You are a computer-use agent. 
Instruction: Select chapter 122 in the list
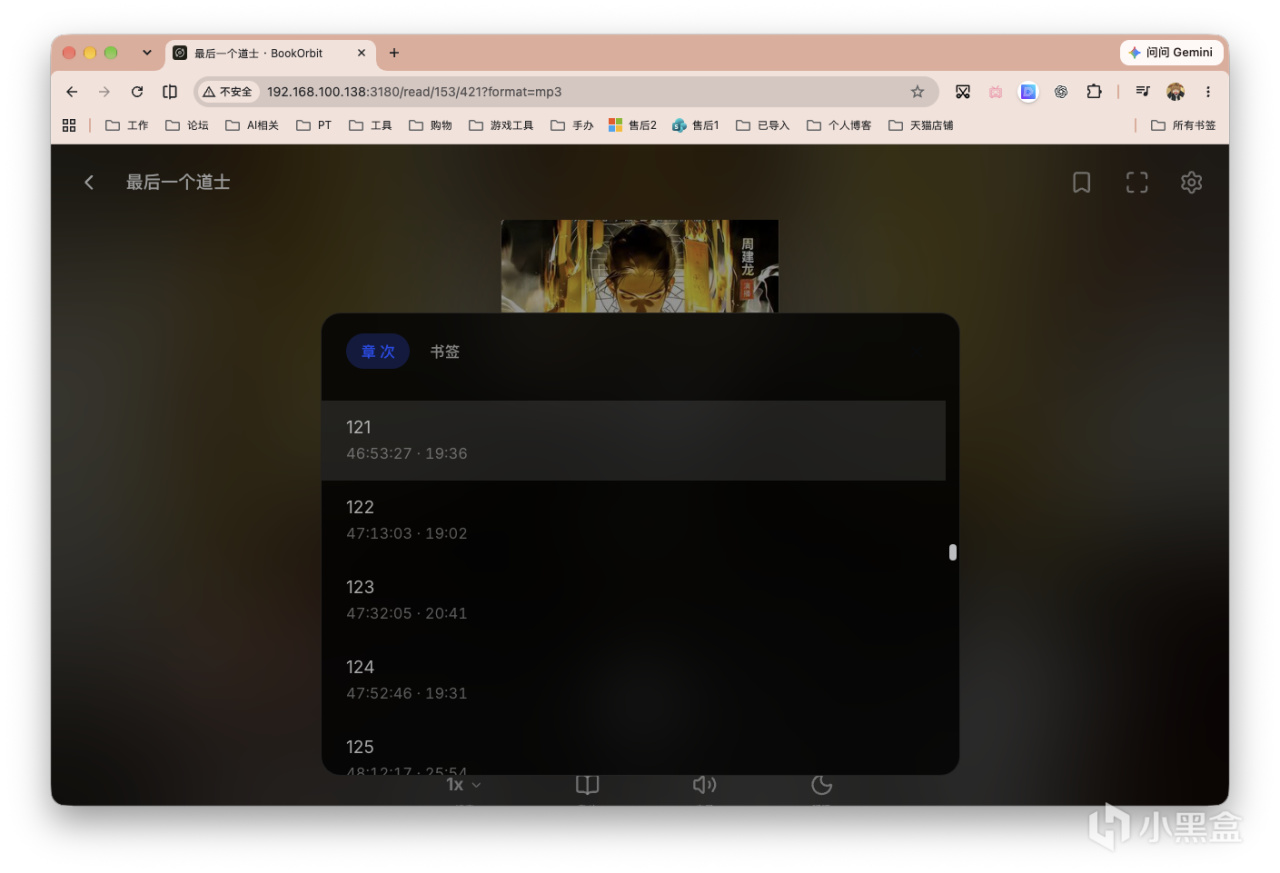[633, 520]
